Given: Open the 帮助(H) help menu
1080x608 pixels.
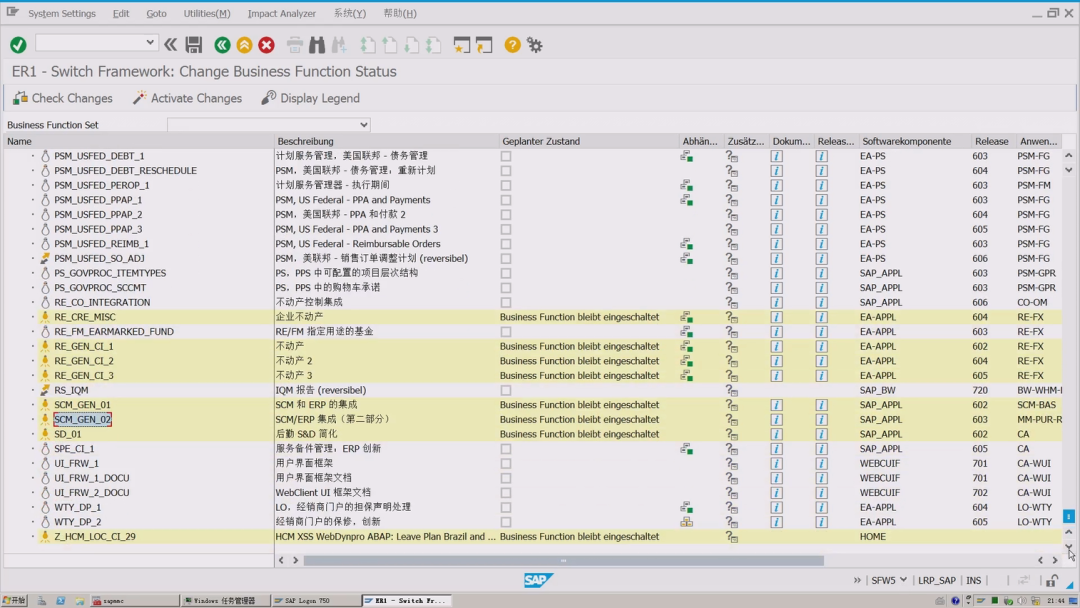Looking at the screenshot, I should [399, 13].
